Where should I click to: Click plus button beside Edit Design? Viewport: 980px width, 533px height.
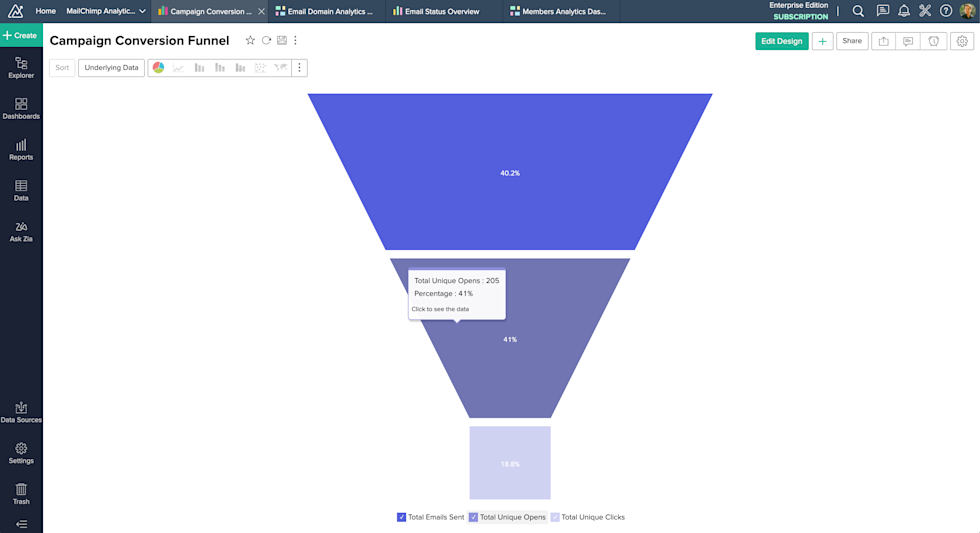(x=822, y=41)
